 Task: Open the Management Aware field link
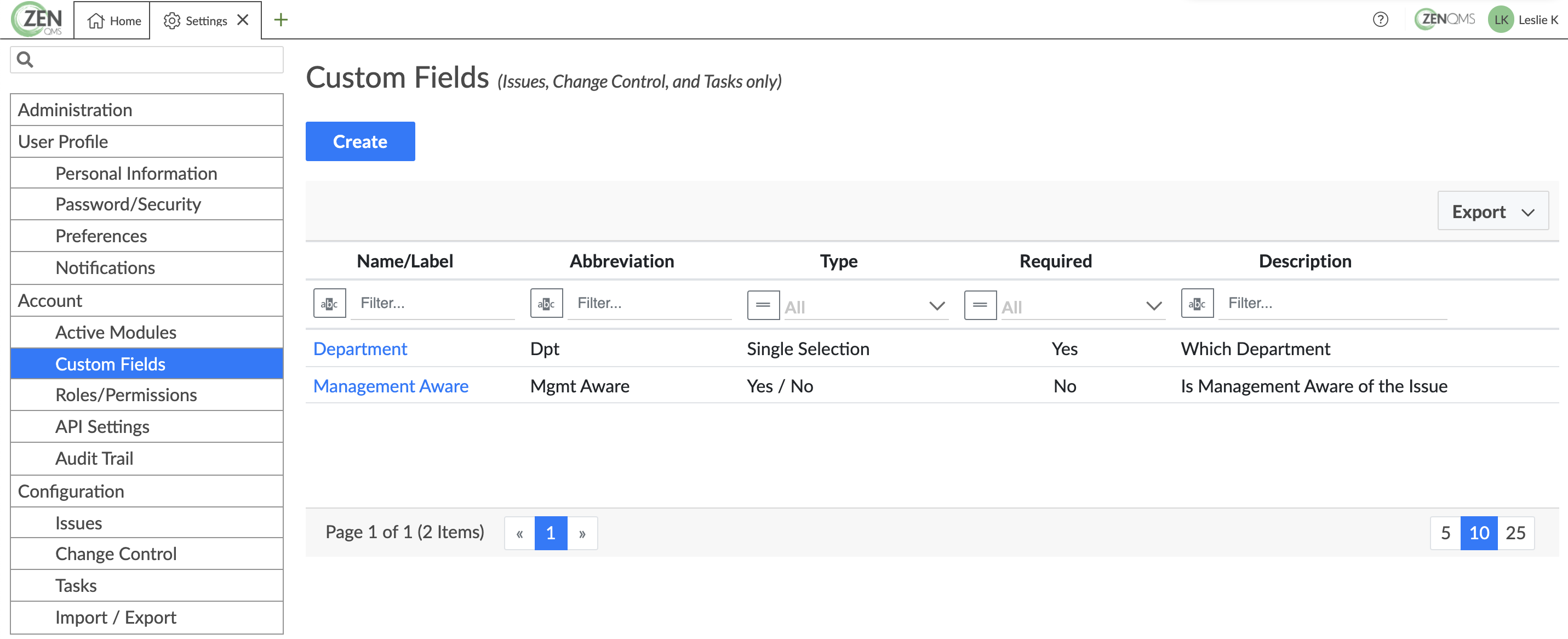click(391, 386)
